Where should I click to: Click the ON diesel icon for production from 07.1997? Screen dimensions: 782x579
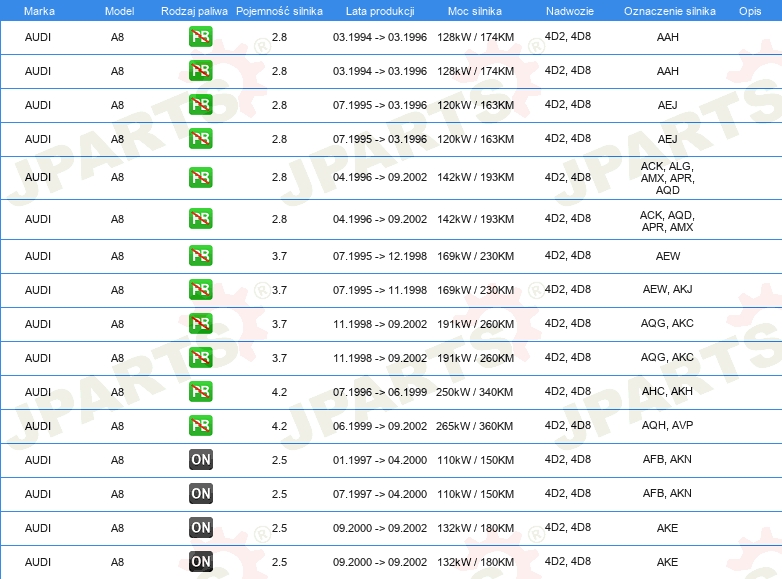(200, 494)
